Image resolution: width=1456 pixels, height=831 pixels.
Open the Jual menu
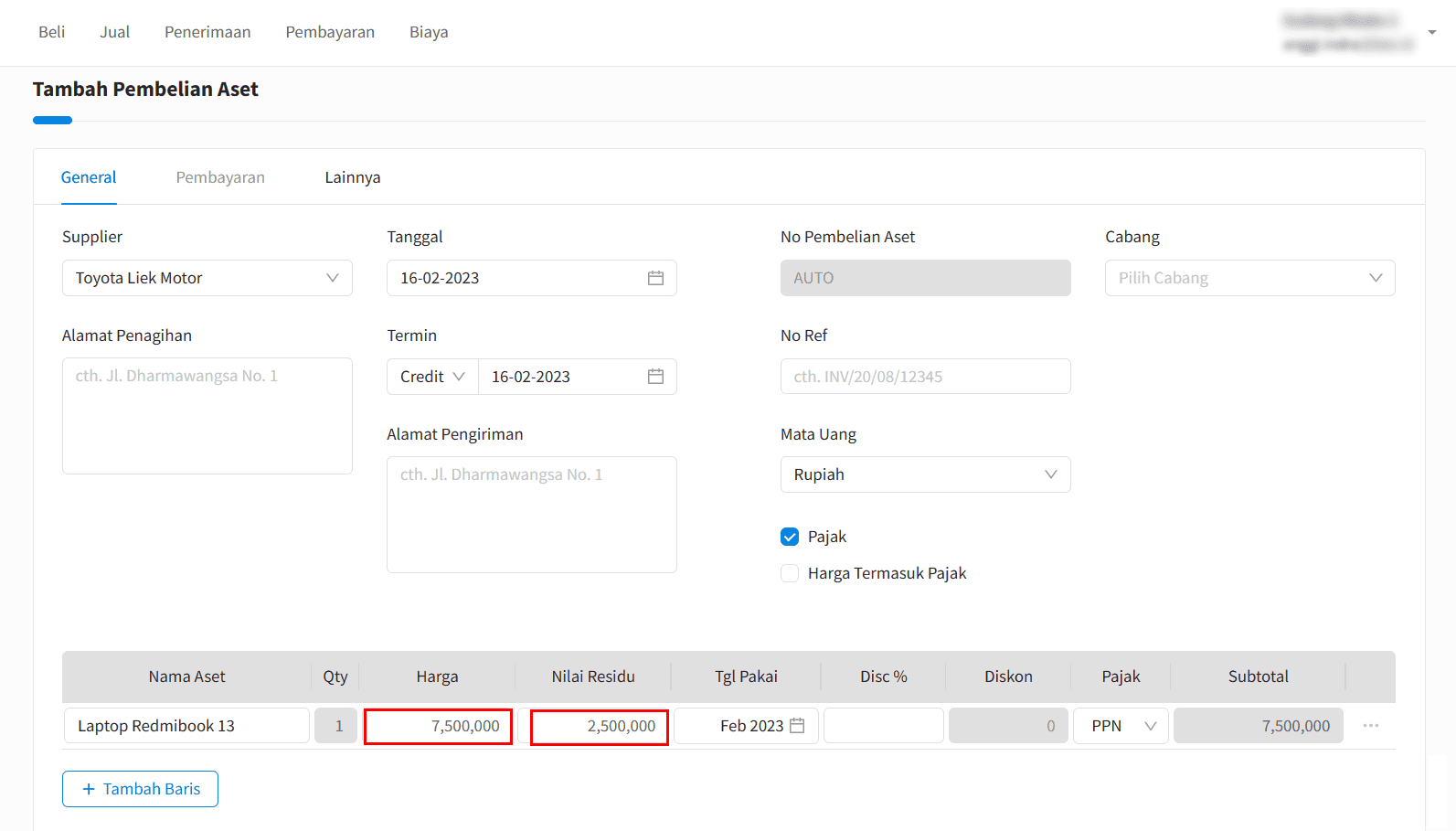[x=115, y=32]
